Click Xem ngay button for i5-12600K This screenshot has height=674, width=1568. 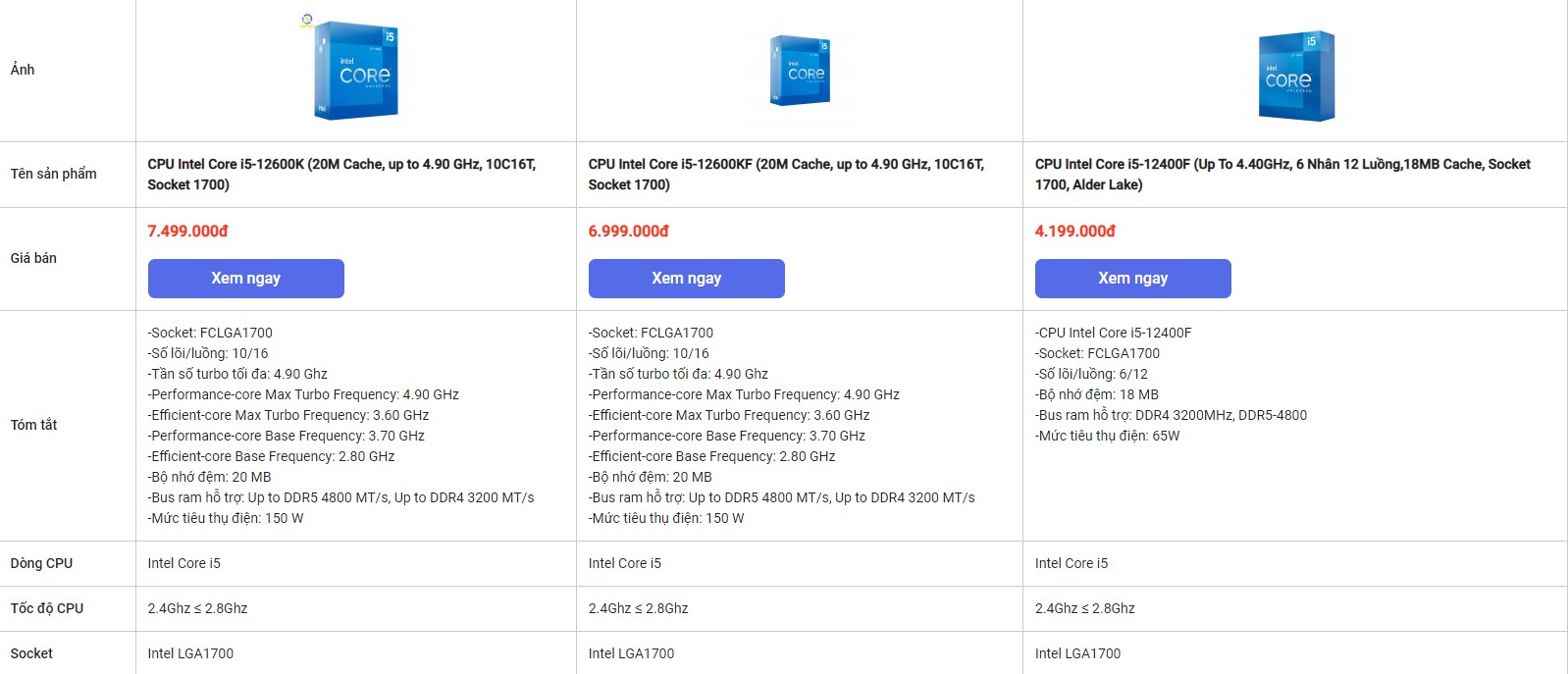click(x=246, y=279)
